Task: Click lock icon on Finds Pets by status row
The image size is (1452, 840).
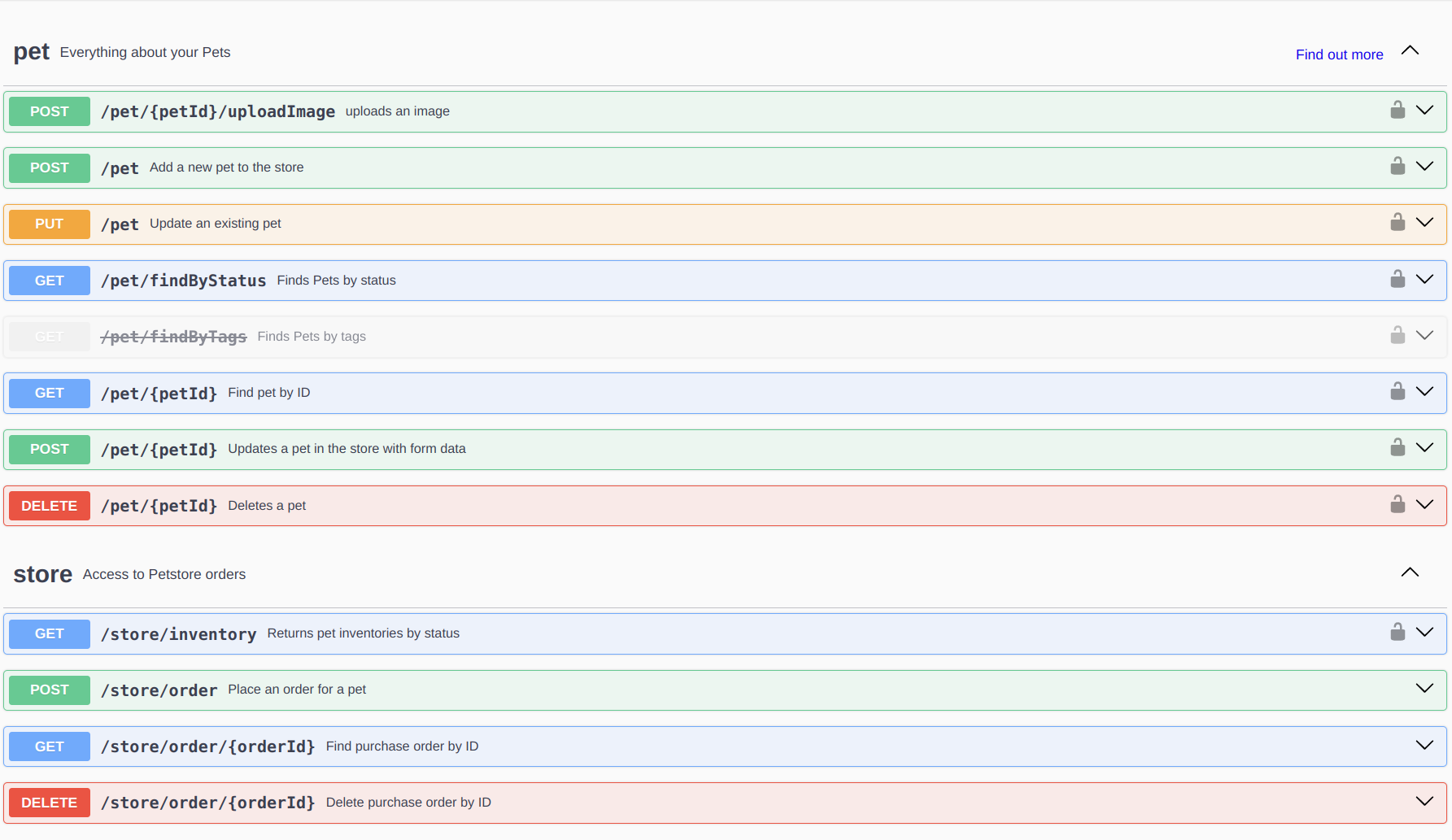Action: (x=1397, y=279)
